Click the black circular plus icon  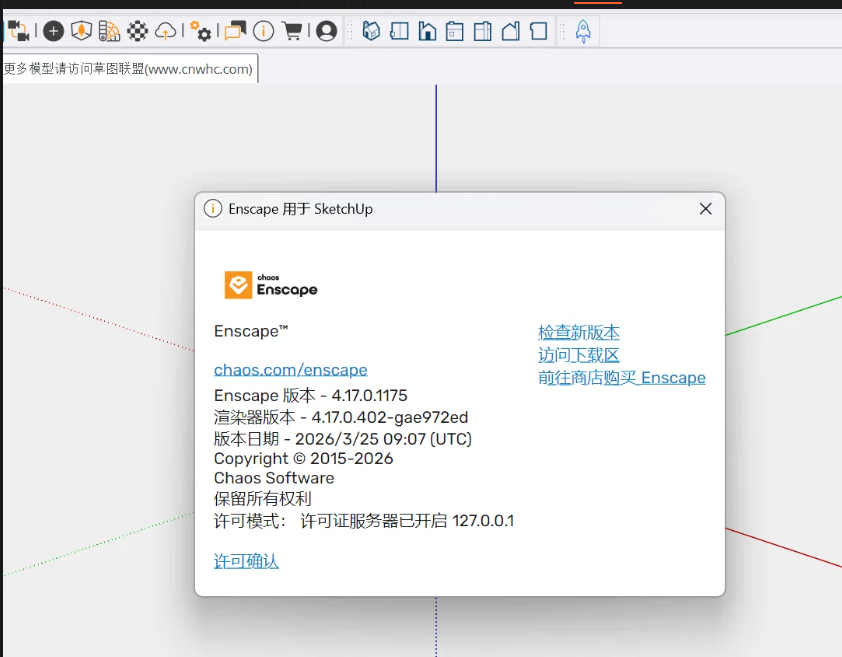point(53,31)
